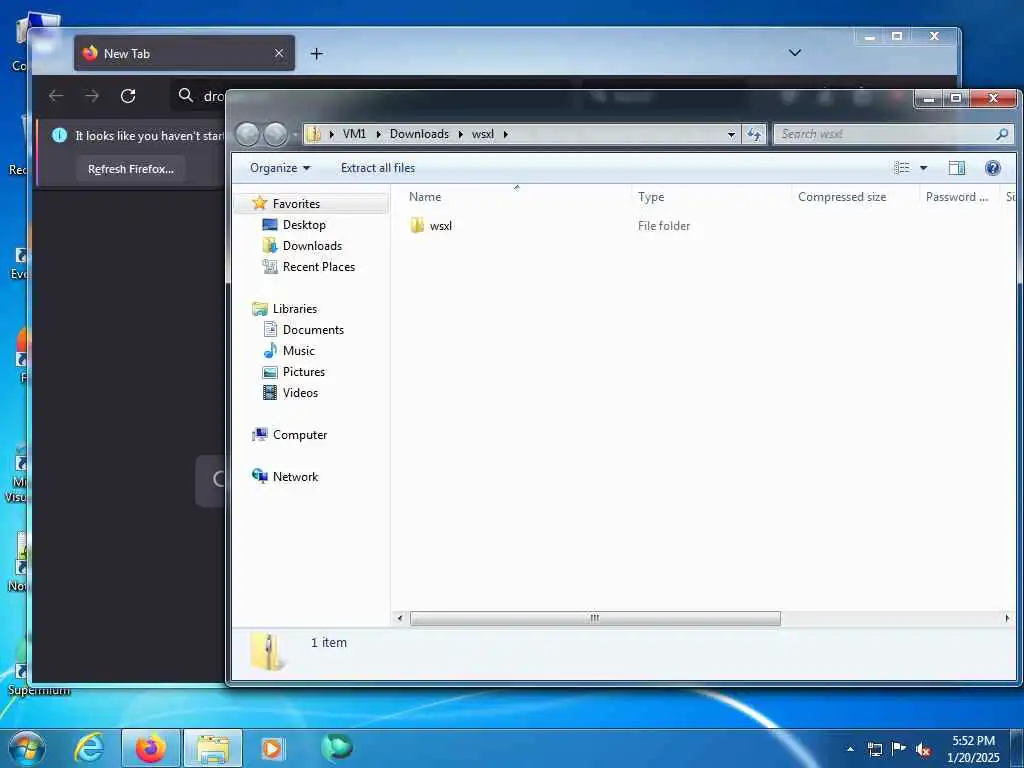Select Libraries in the navigation pane
Image resolution: width=1024 pixels, height=768 pixels.
click(x=295, y=309)
